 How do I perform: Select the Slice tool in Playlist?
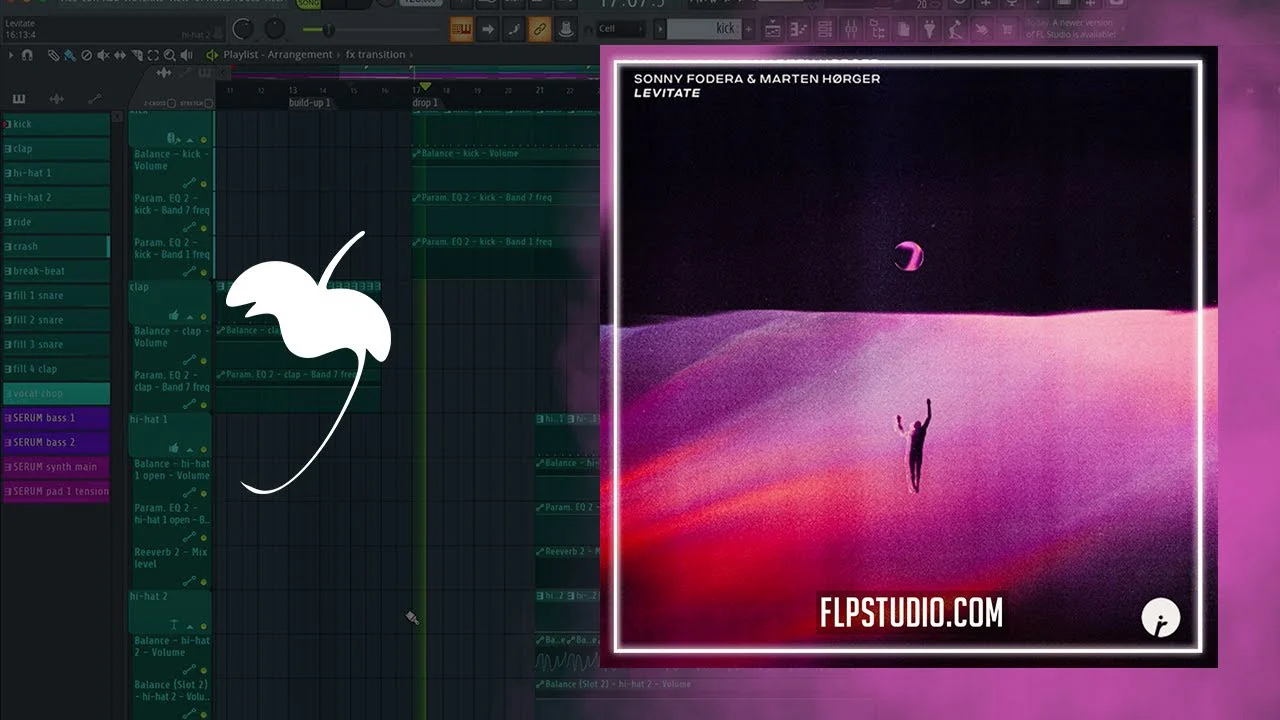pos(136,55)
